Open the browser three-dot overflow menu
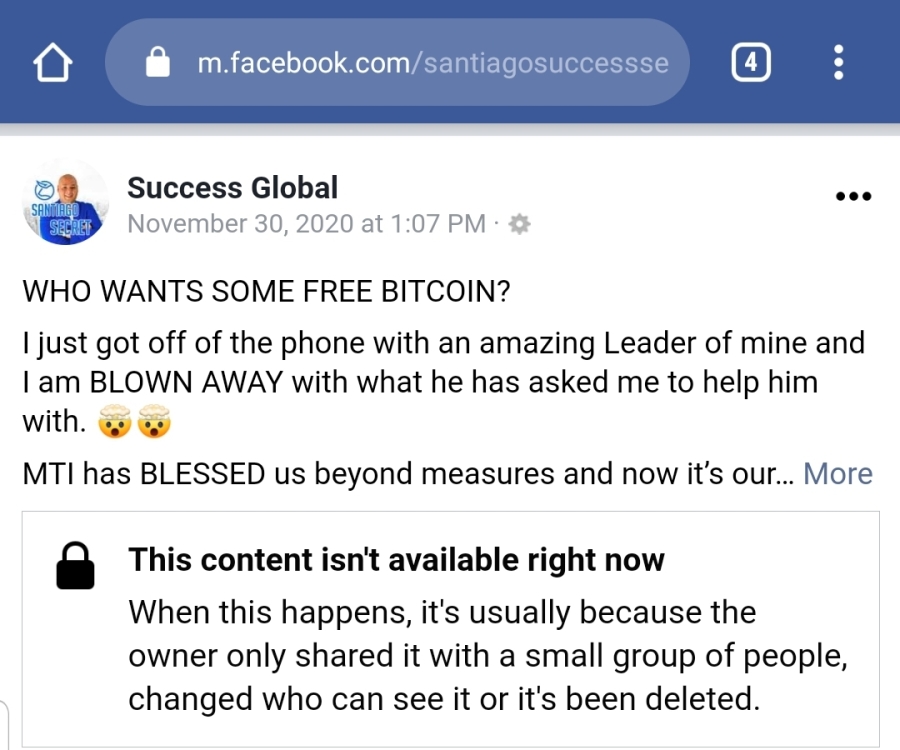Viewport: 900px width, 750px height. 838,65
